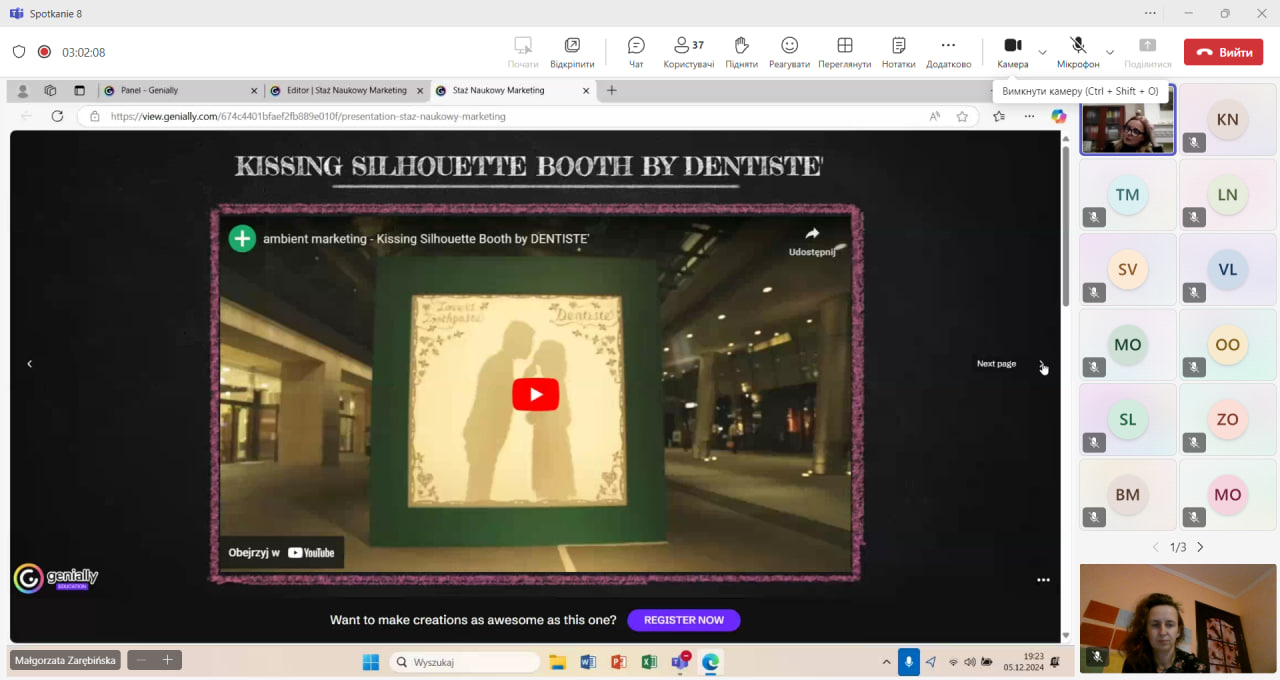Reload the Genially page
The image size is (1280, 680).
tap(57, 116)
